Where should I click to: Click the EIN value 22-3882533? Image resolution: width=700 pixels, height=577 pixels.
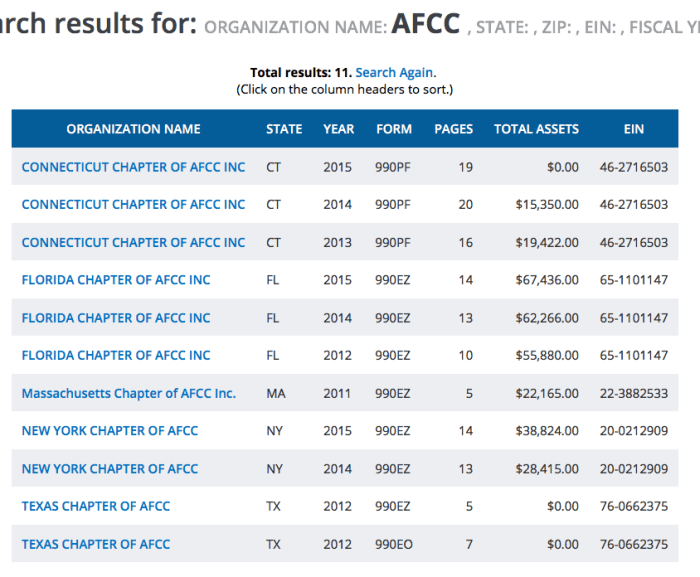633,393
